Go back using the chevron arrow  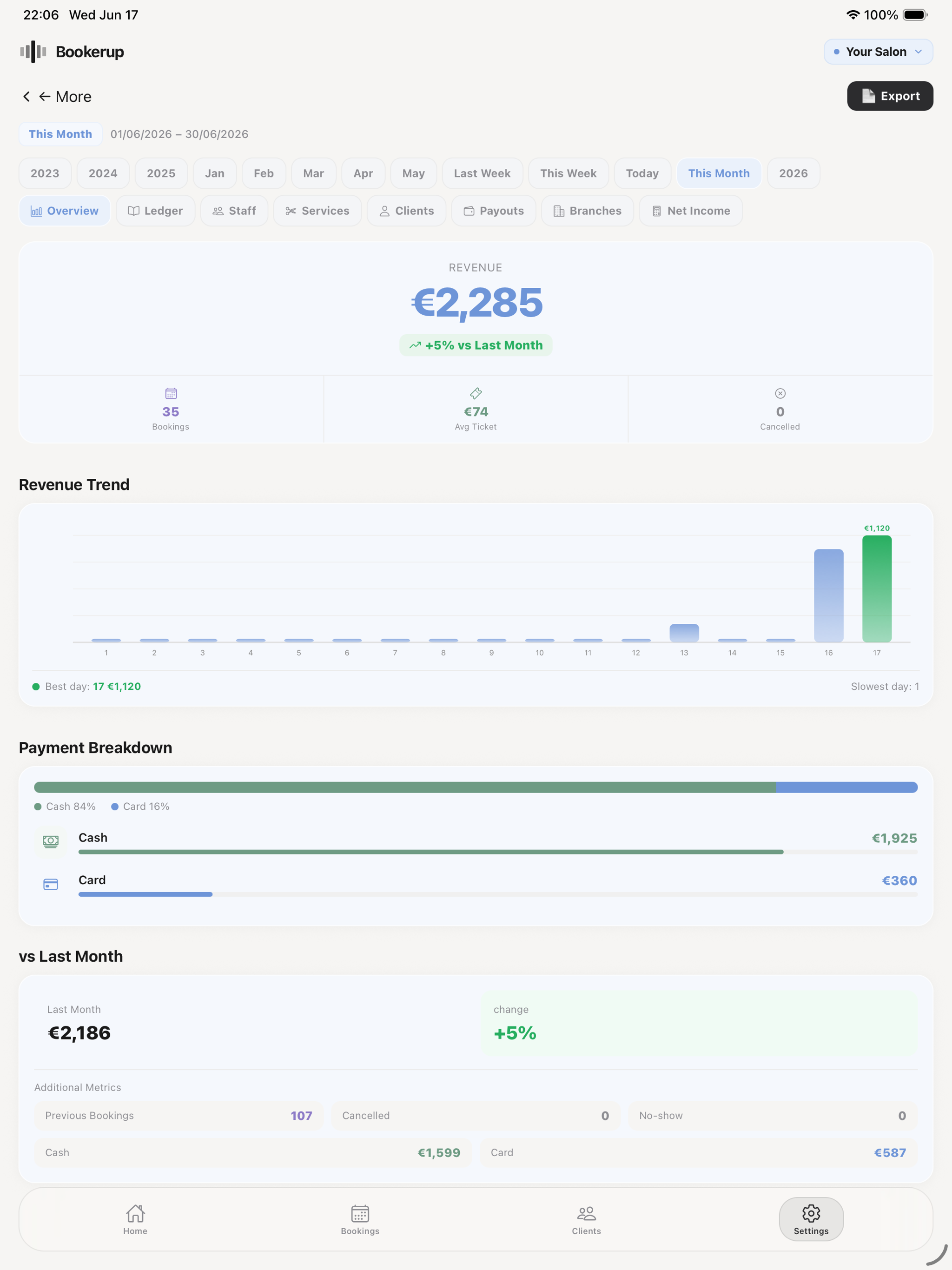coord(26,96)
